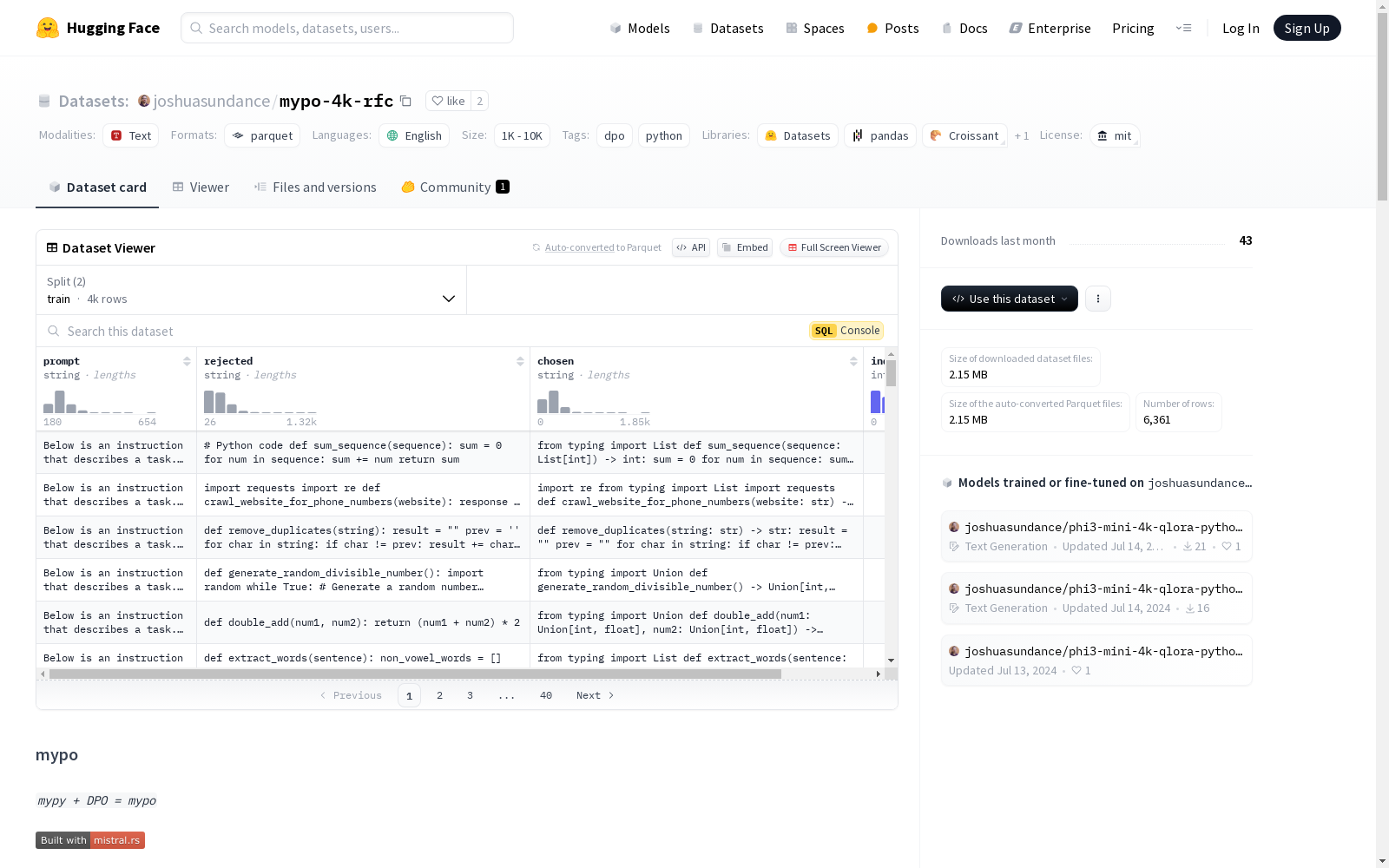Open the more navigation menu icon
The image size is (1389, 868).
coord(1183,28)
